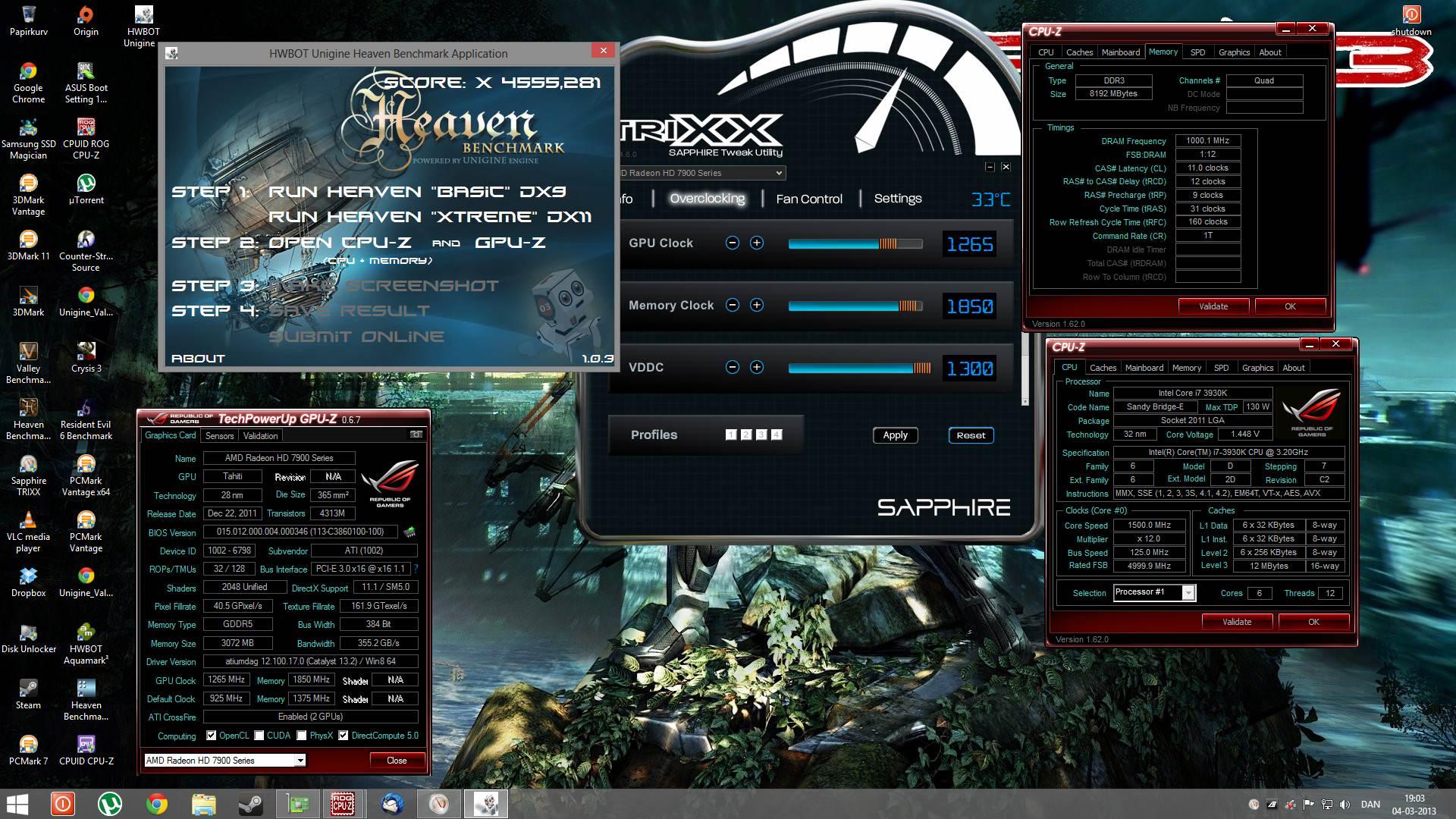The image size is (1456, 819).
Task: Open Crysis 3 desktop icon
Action: (86, 357)
